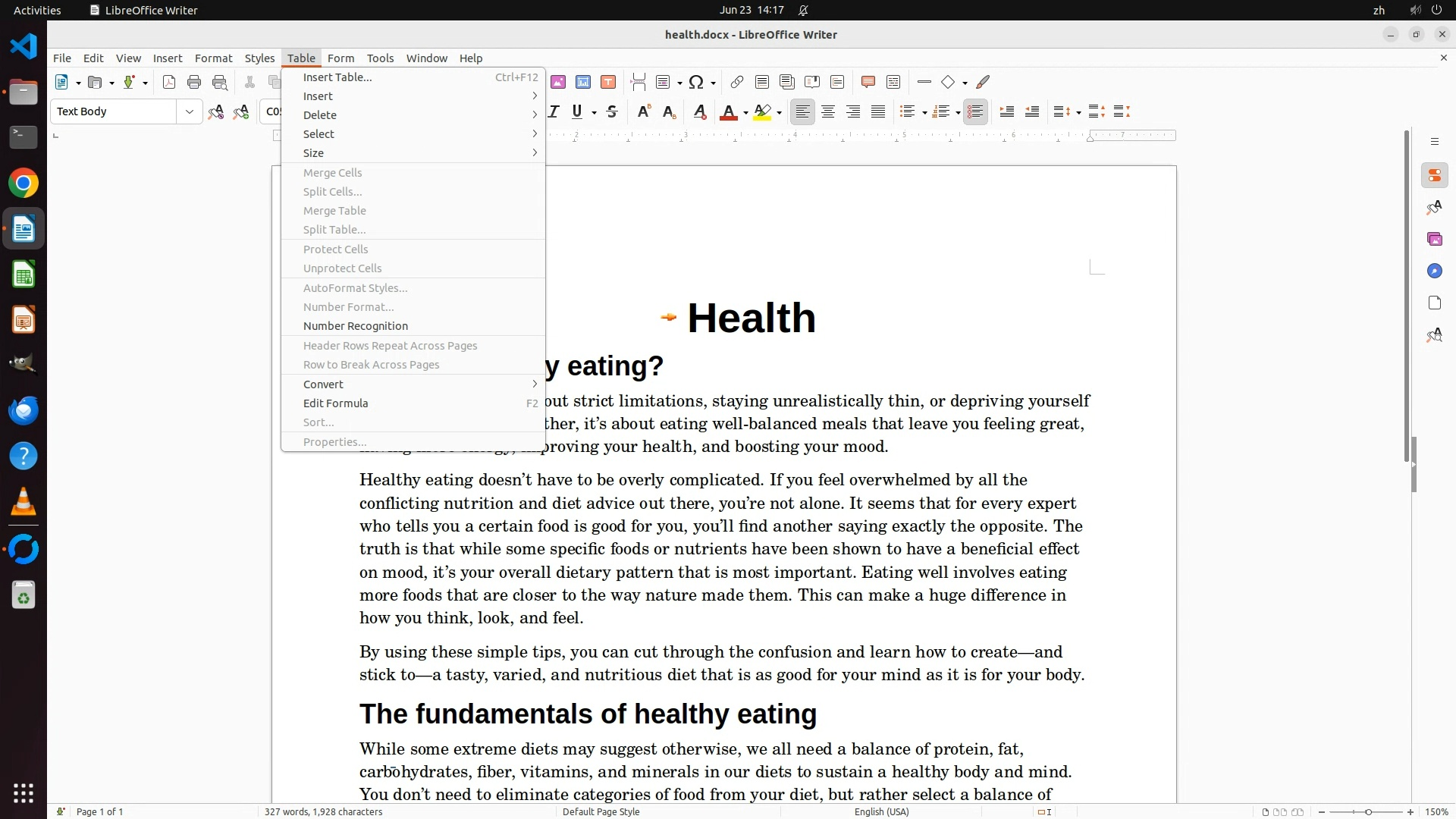Expand the Paragraph Style dropdown arrow
Image resolution: width=1456 pixels, height=819 pixels.
click(189, 111)
